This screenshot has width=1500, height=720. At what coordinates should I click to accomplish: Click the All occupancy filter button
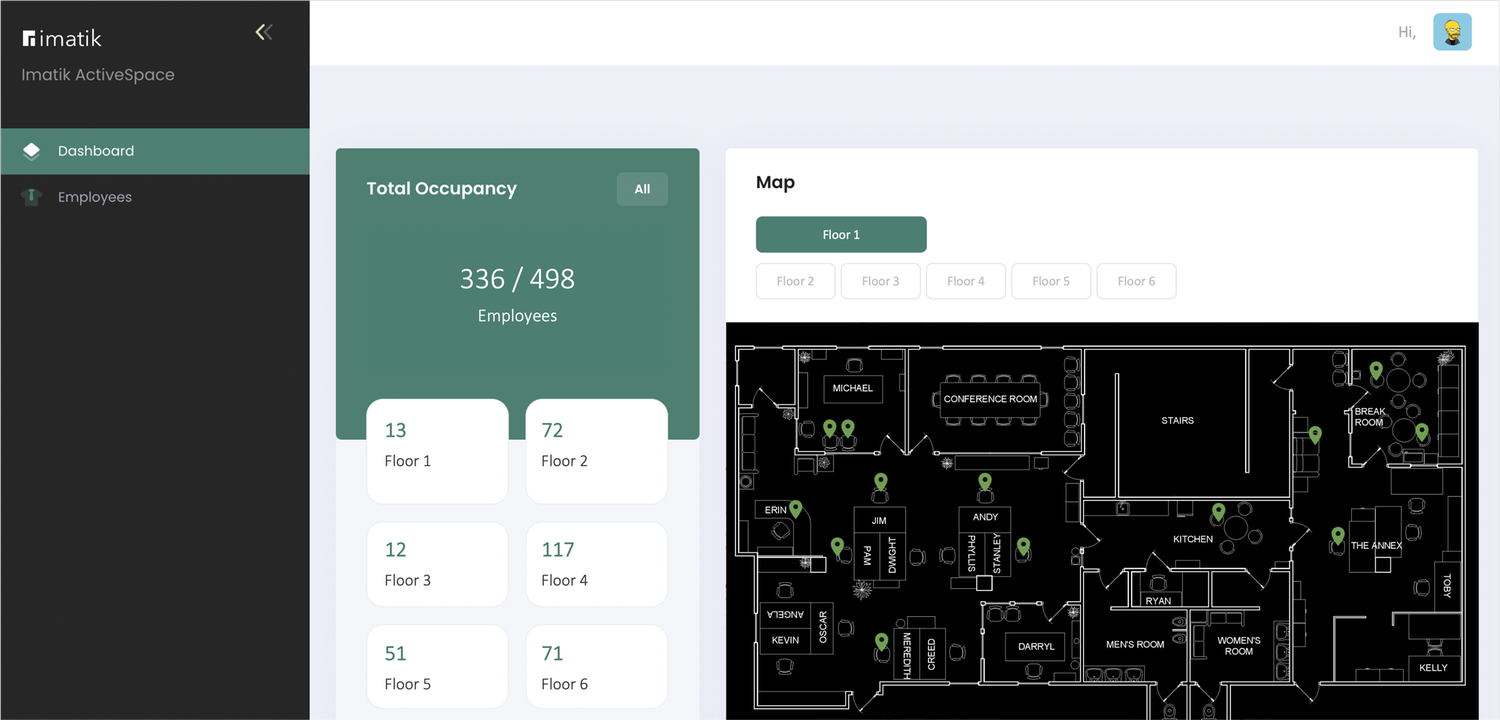642,189
